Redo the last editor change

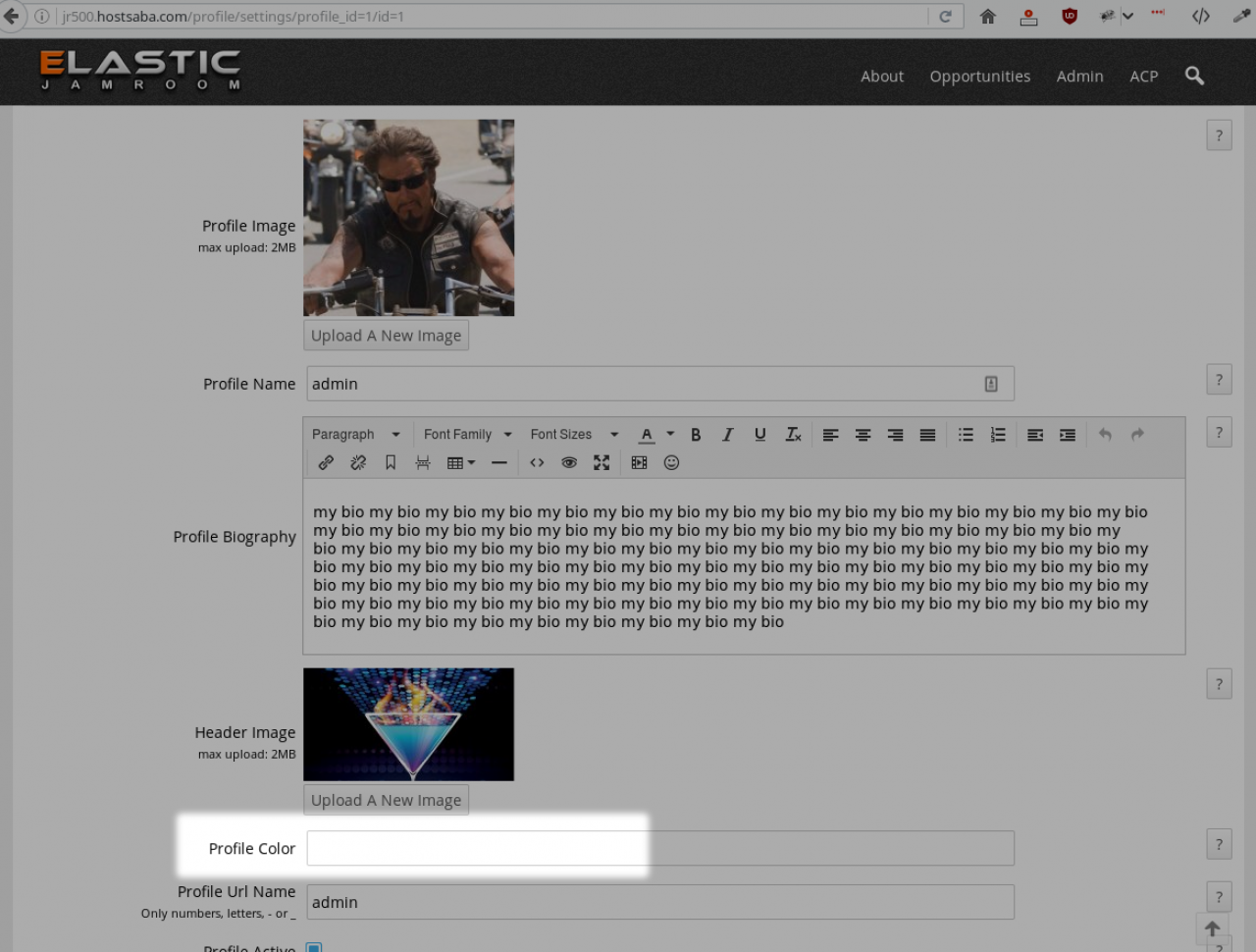click(x=1137, y=435)
